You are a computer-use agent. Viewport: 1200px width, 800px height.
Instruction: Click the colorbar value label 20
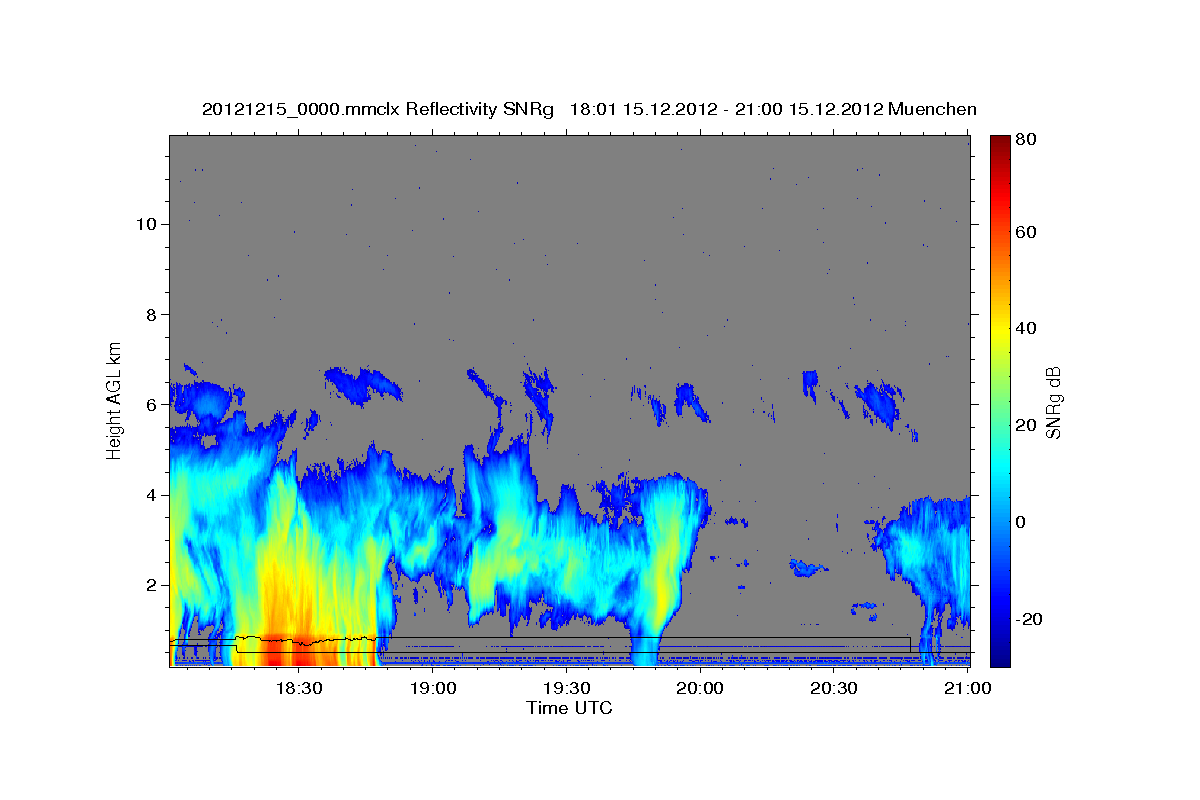1024,425
